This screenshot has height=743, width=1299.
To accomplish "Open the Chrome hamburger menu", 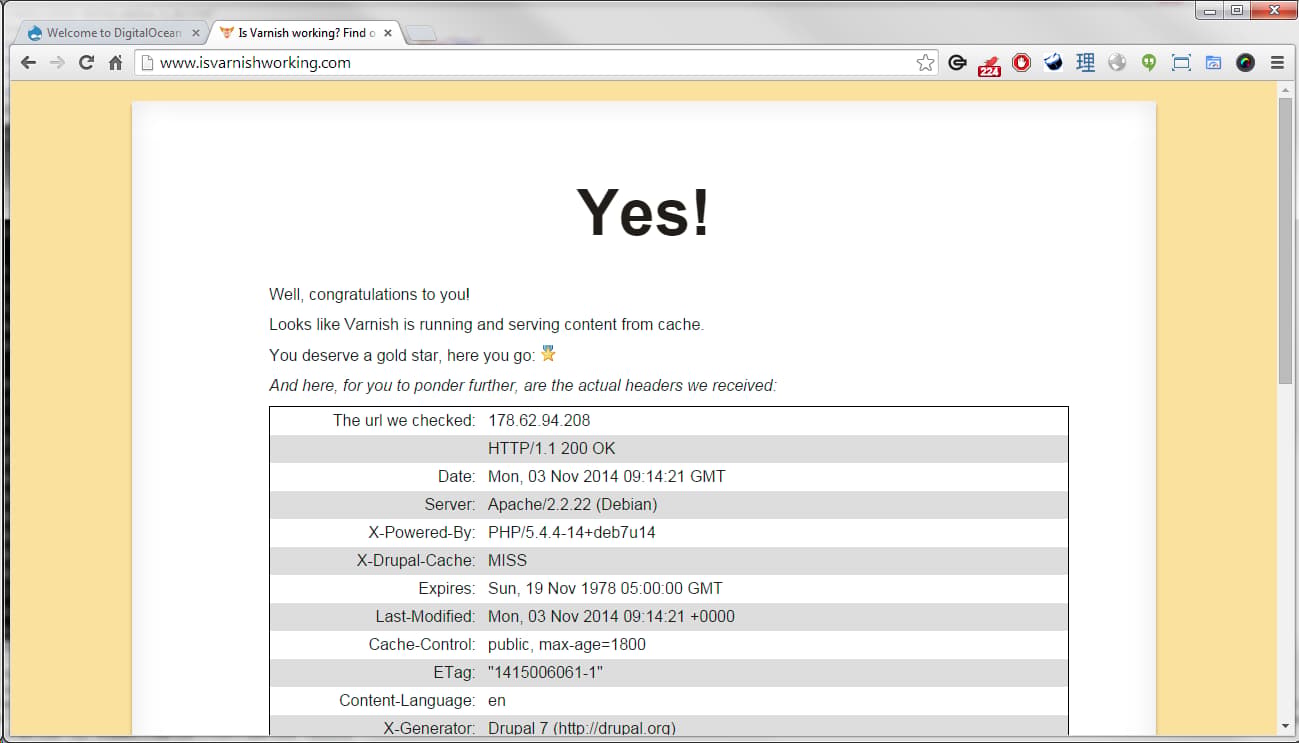I will (x=1277, y=63).
